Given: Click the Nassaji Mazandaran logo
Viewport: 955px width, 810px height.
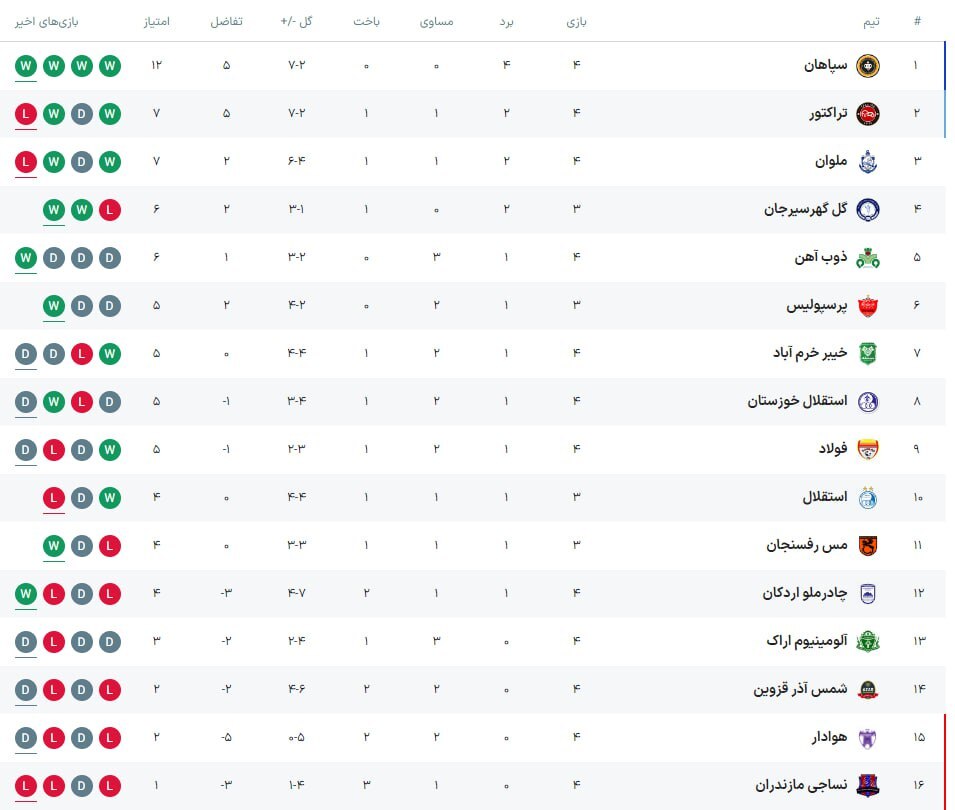Looking at the screenshot, I should (867, 786).
